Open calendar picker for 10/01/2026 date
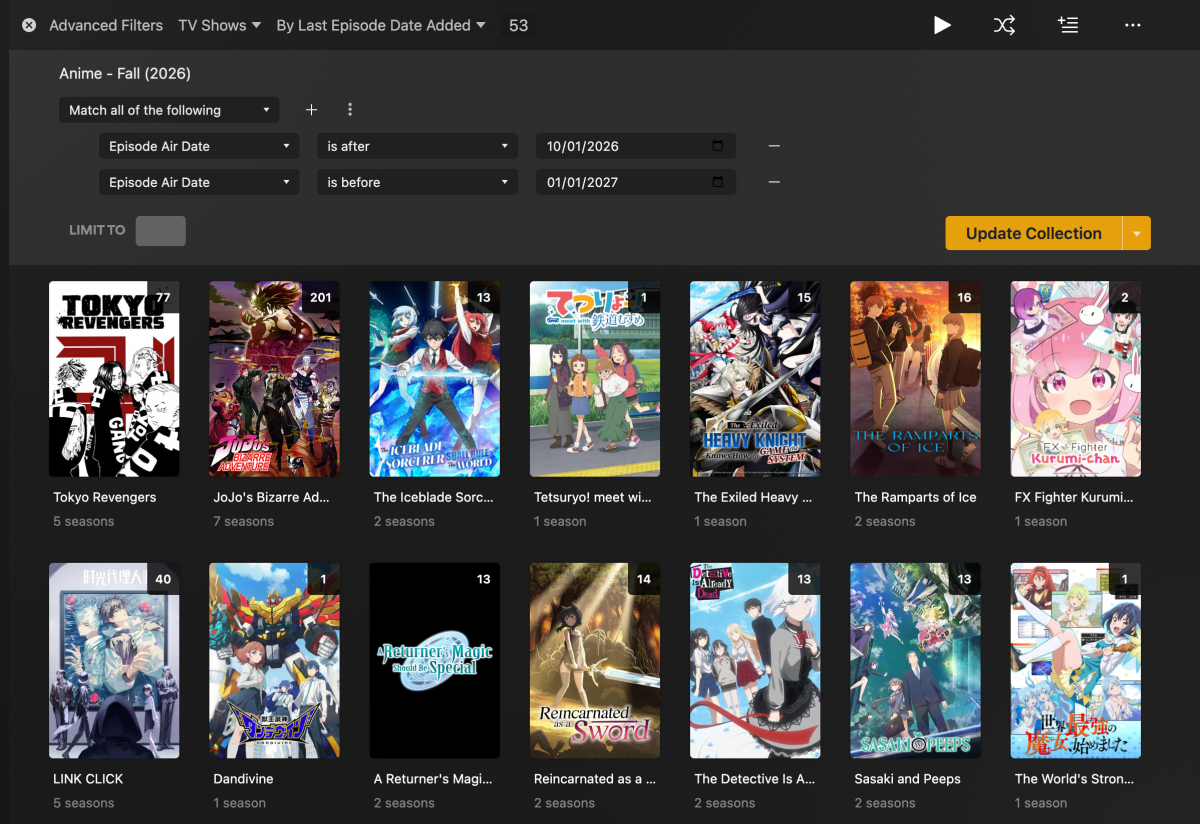The width and height of the screenshot is (1200, 824). click(718, 146)
